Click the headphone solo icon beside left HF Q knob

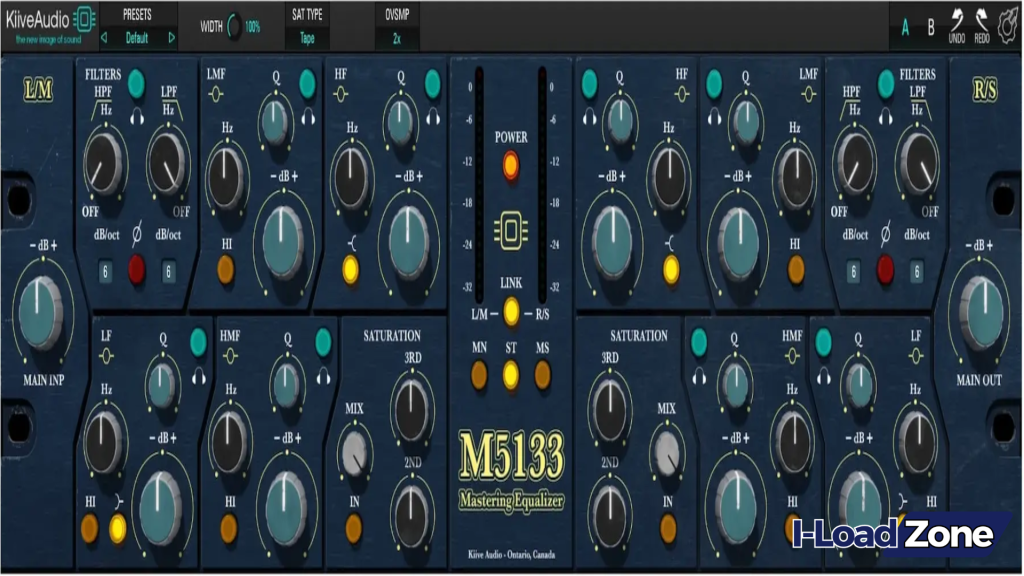(x=432, y=118)
